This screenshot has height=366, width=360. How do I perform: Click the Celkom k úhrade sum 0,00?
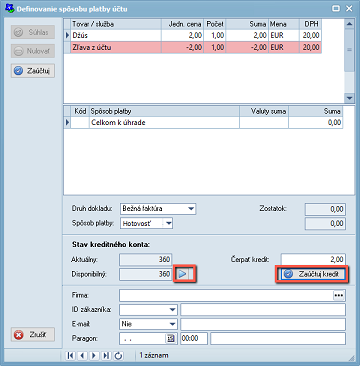point(315,123)
